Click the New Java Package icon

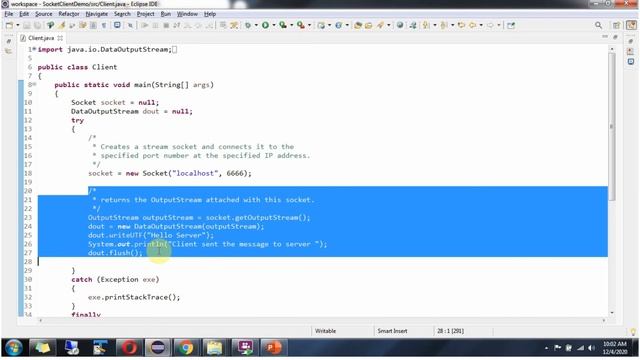[321, 25]
